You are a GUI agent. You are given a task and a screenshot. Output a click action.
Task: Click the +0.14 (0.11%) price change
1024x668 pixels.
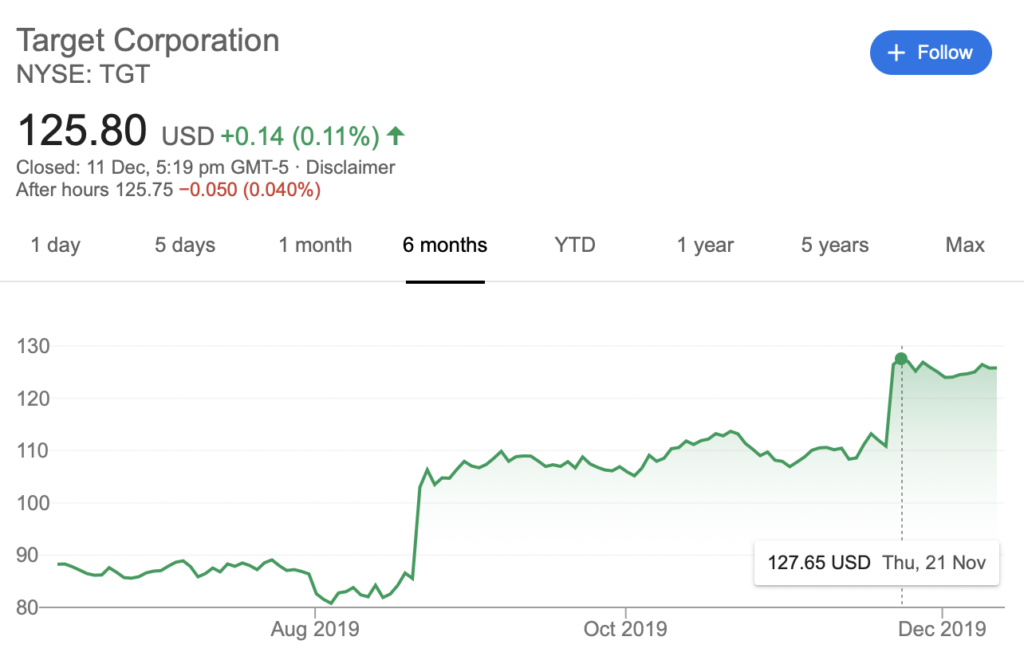(300, 136)
